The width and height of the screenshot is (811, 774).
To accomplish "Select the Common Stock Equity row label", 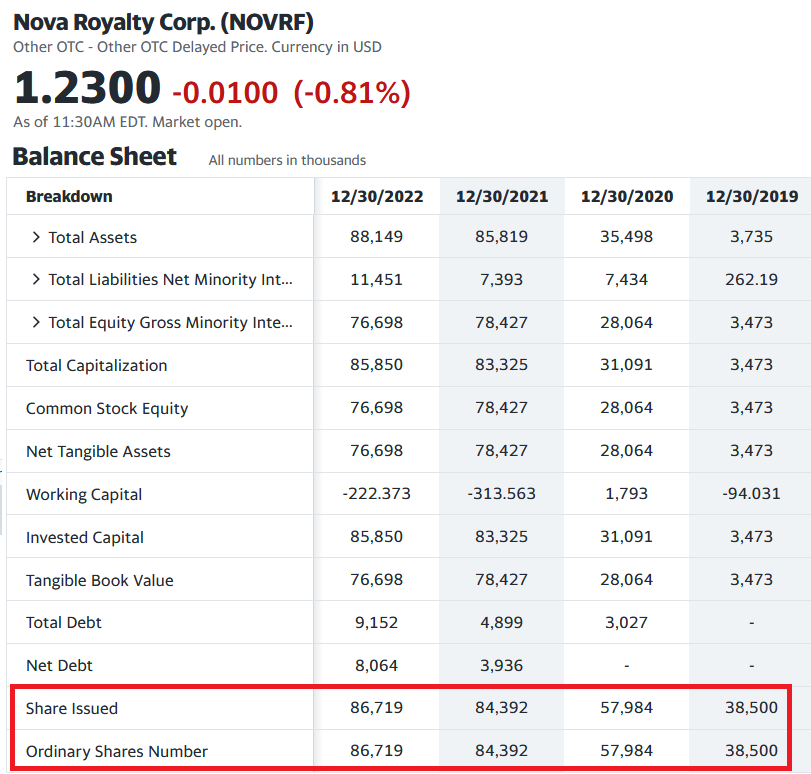I will coord(106,409).
